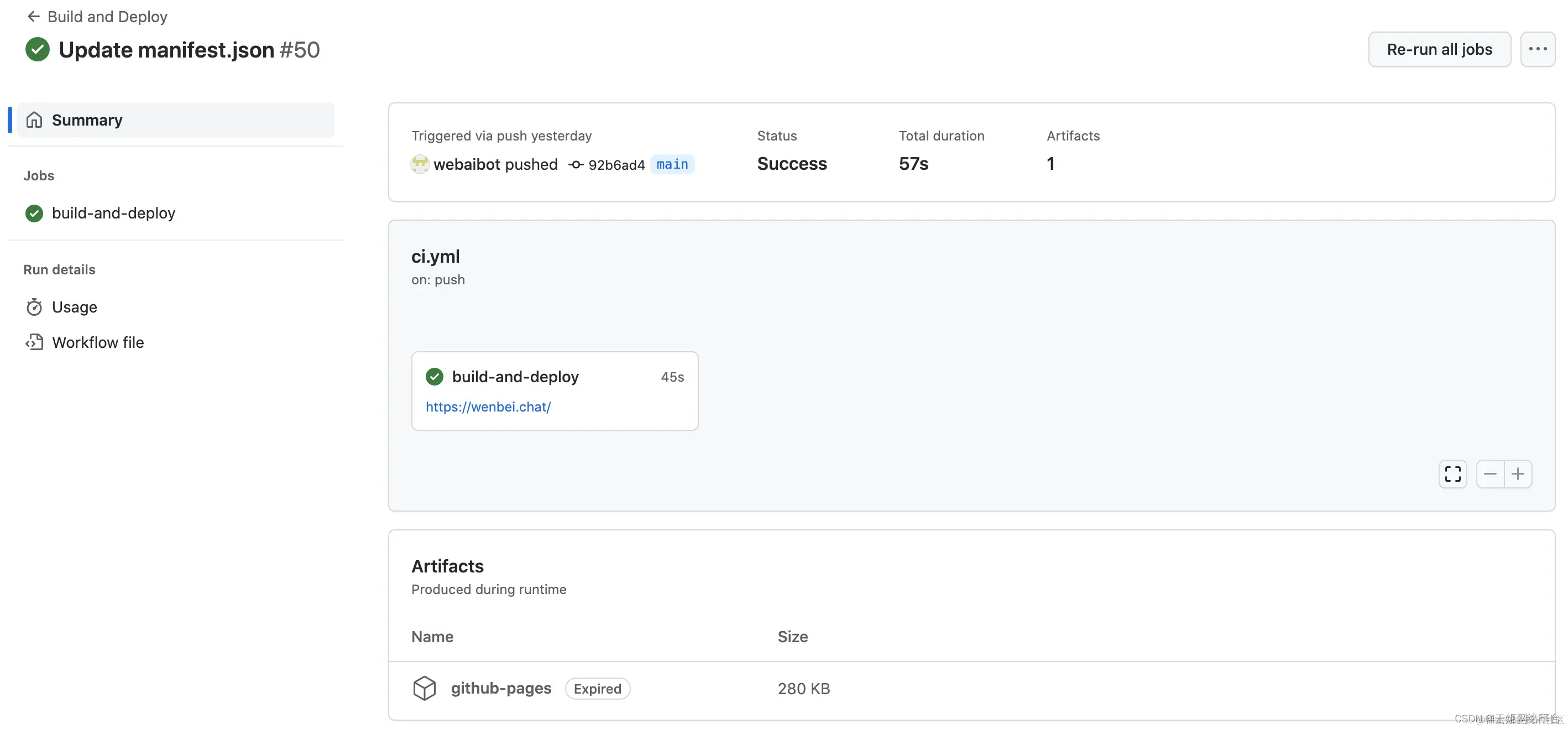The width and height of the screenshot is (1568, 729).
Task: Click the Workflow file code icon
Action: (34, 342)
